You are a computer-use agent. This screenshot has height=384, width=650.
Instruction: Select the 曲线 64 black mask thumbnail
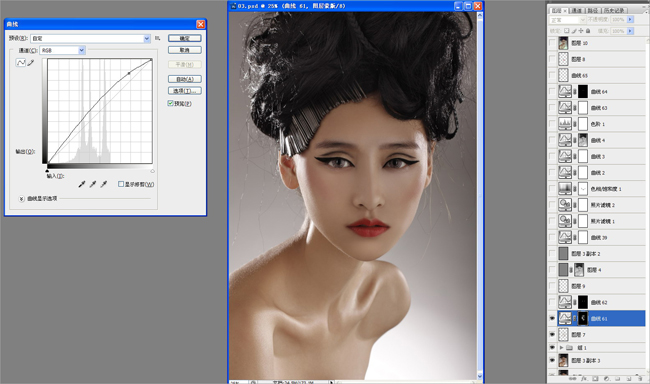(583, 92)
